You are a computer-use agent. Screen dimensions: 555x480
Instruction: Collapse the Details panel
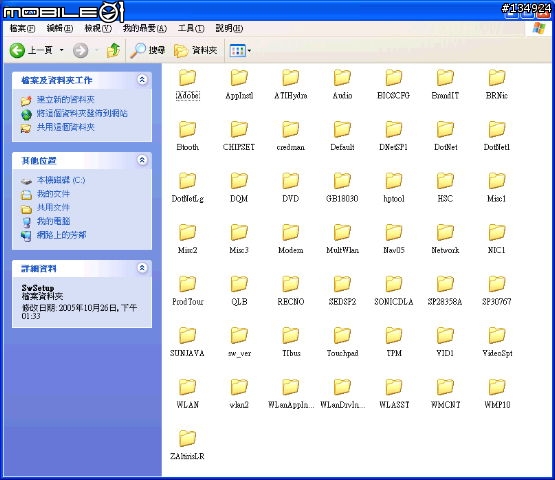point(142,268)
